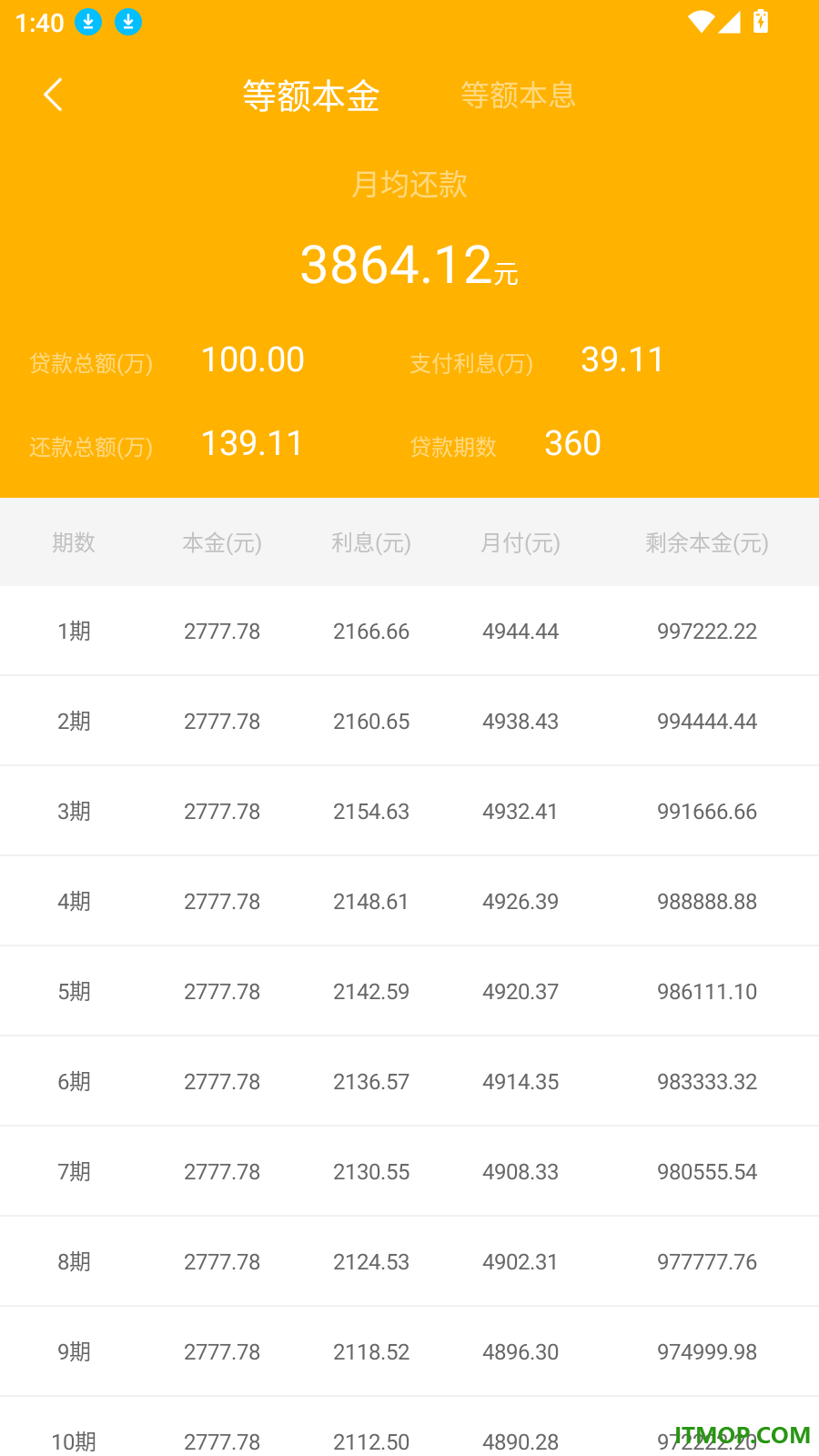Select the 7期 row label
Screen dimensions: 819x1456
pyautogui.click(x=74, y=1172)
